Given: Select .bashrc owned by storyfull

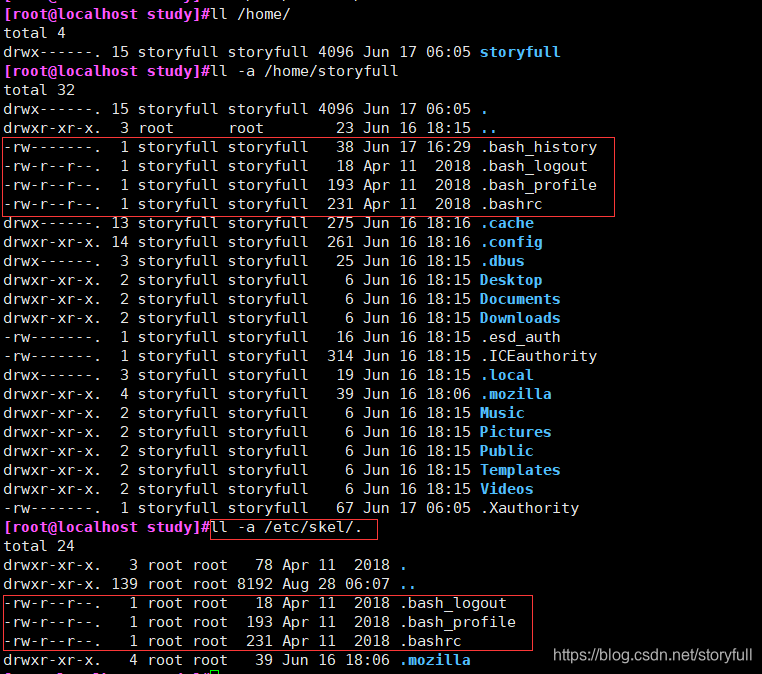Looking at the screenshot, I should [511, 204].
